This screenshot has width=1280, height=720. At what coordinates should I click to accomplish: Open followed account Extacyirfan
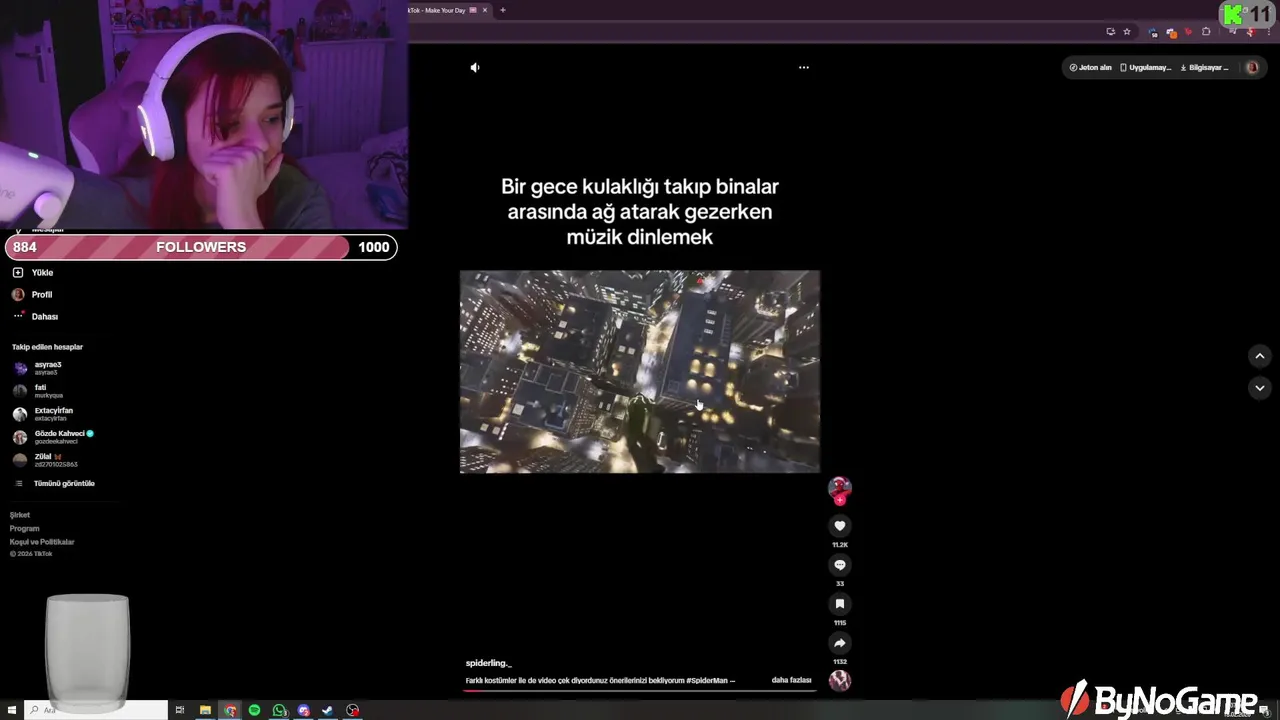pos(44,414)
